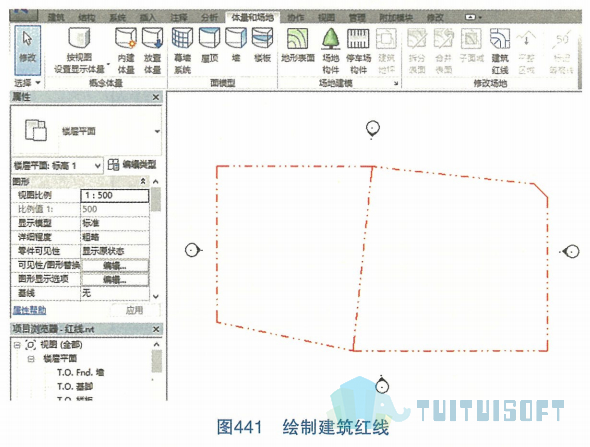Open the 地形表面 toposurface tool
The height and width of the screenshot is (447, 590).
298,39
